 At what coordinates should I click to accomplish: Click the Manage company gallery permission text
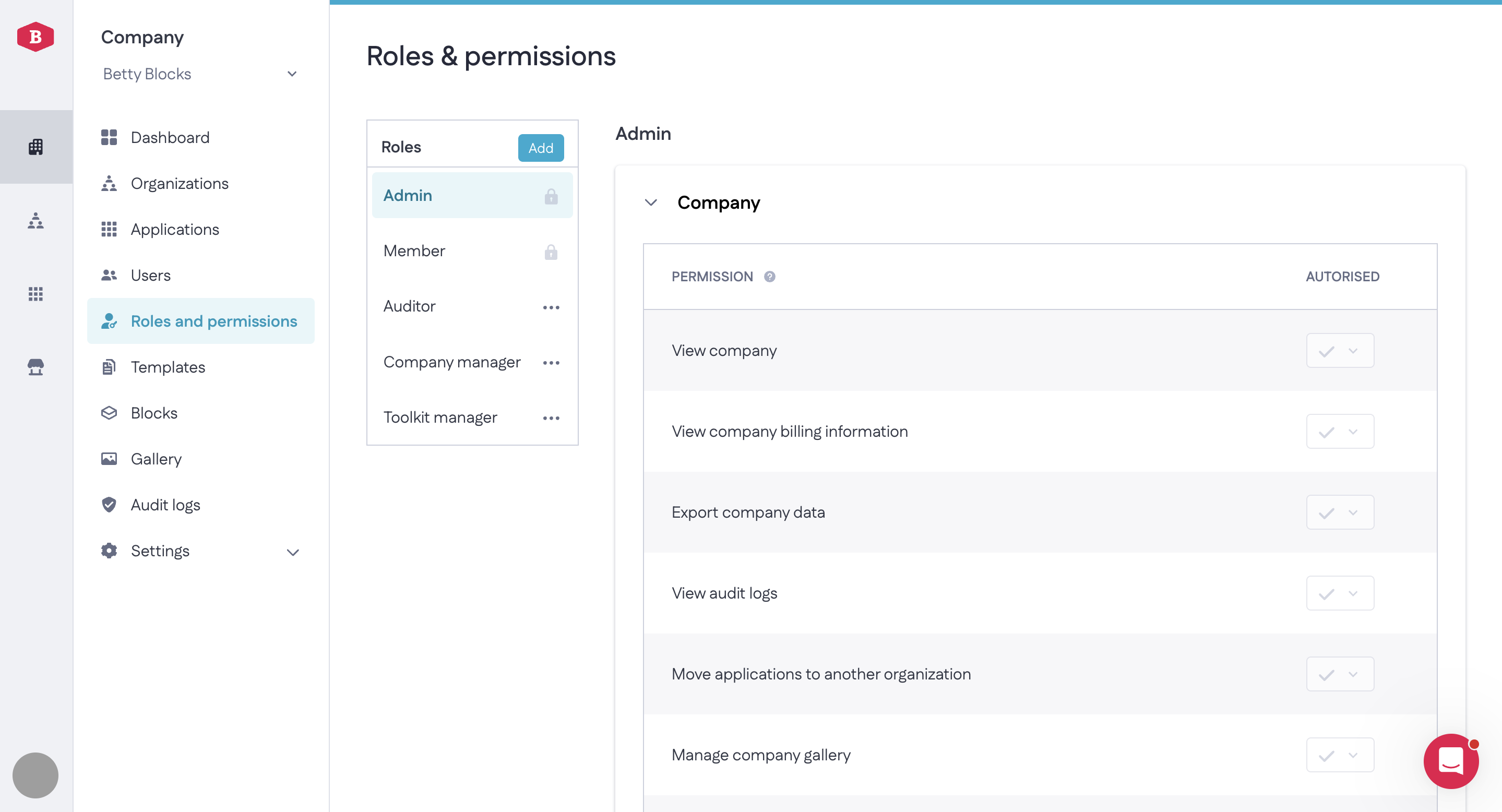[761, 756]
